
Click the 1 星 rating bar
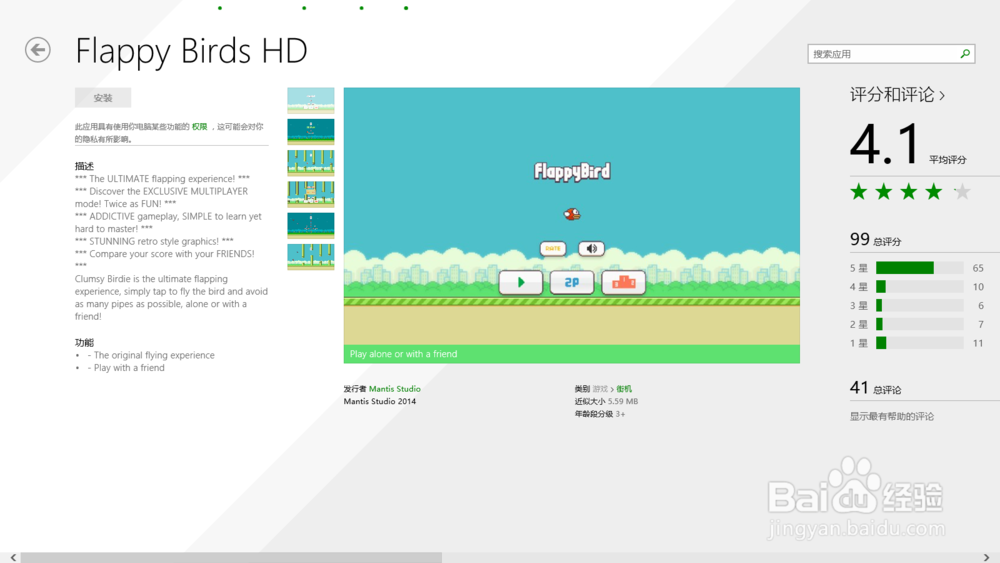coord(920,343)
